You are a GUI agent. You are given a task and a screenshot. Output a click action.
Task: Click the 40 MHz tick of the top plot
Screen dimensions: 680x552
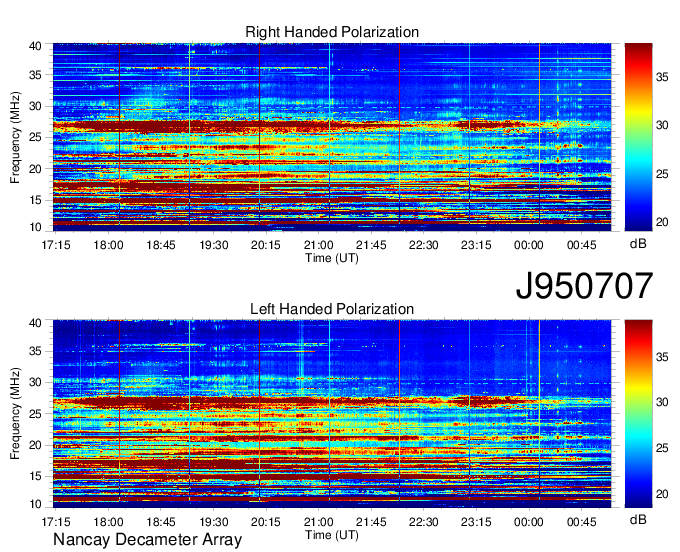tap(35, 46)
